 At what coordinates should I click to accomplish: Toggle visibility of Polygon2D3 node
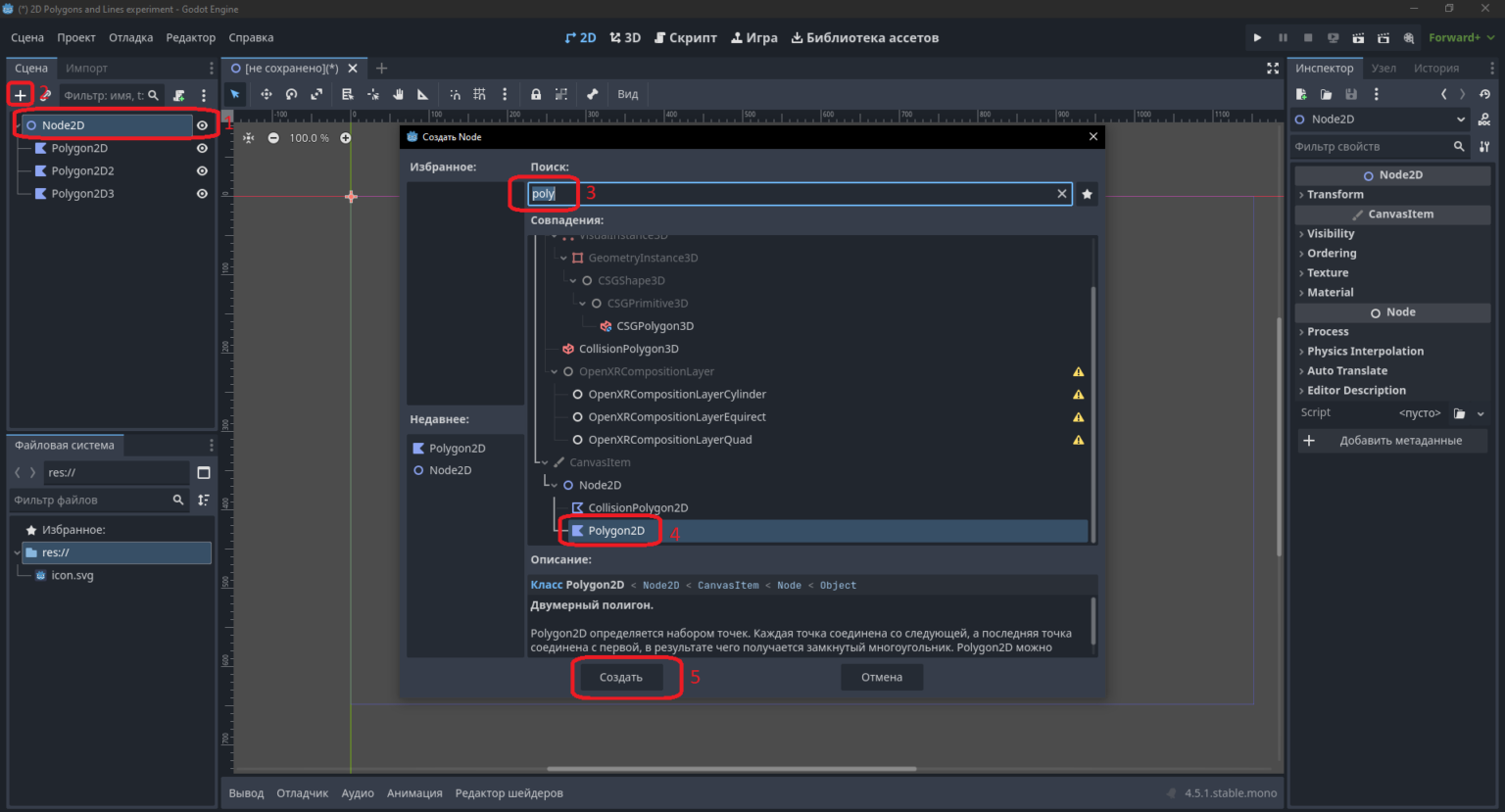click(x=202, y=194)
